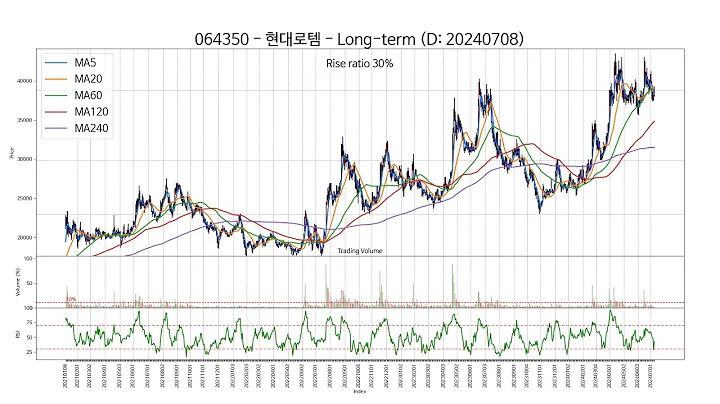This screenshot has width=720, height=404.
Task: Click the MA240 purple line sample in legend
Action: pos(56,128)
